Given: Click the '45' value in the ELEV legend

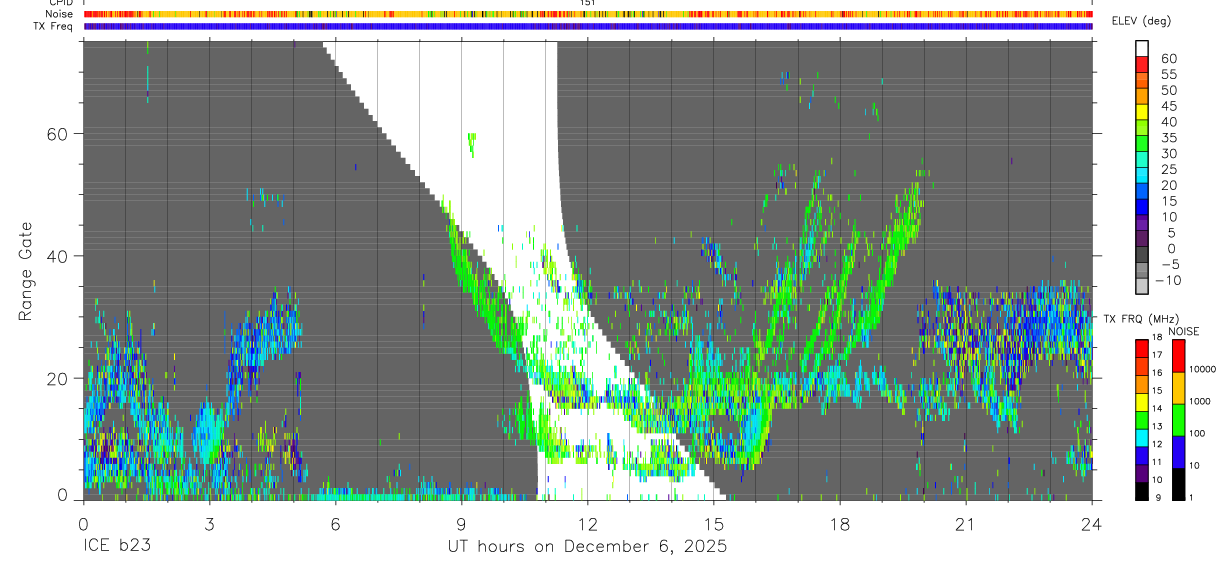Looking at the screenshot, I should [1168, 106].
